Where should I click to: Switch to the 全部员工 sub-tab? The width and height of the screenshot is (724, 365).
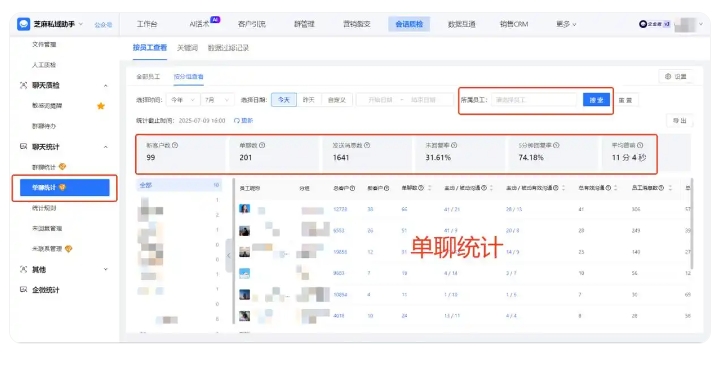148,76
